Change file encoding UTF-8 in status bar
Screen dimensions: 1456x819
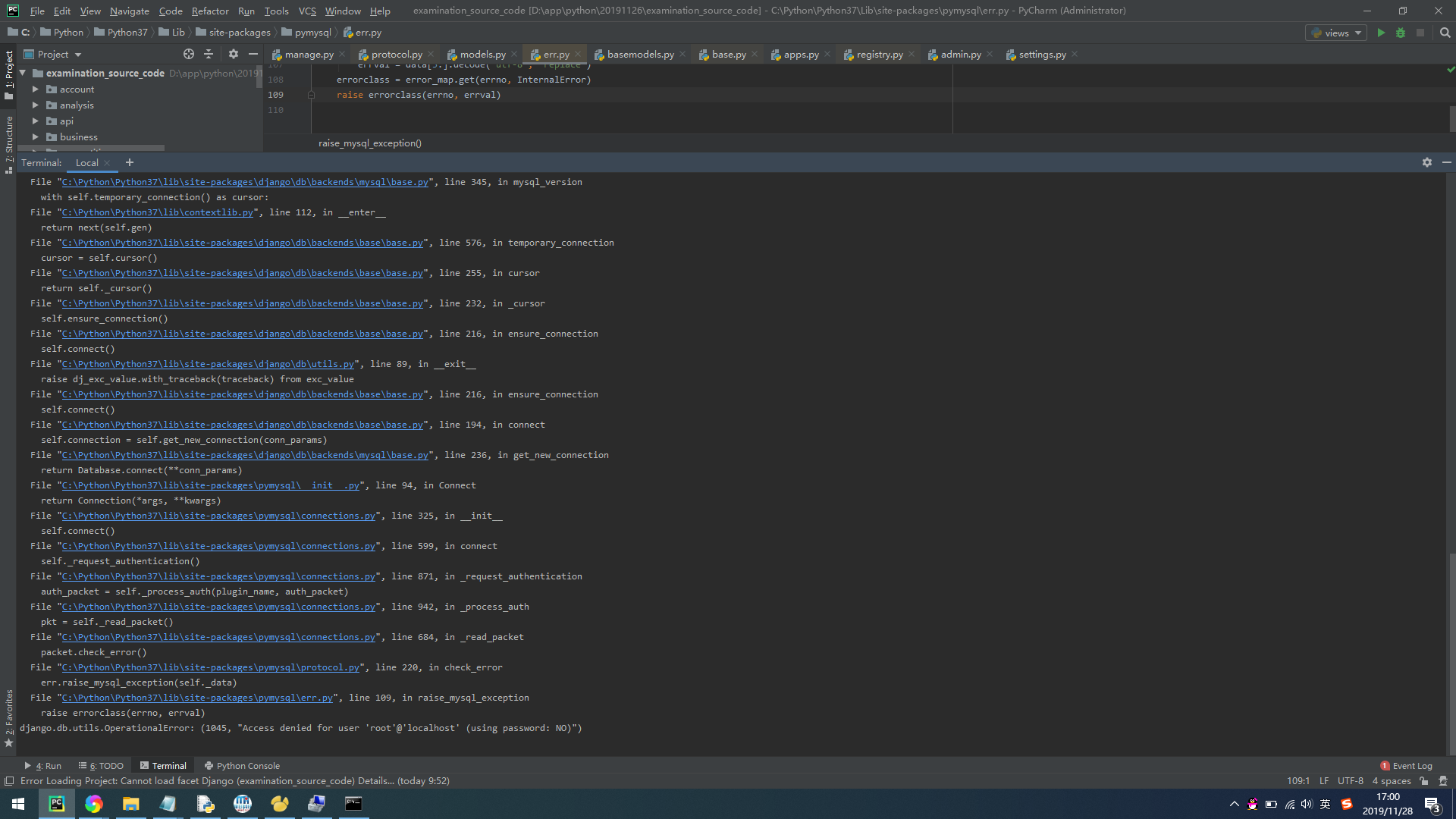[1350, 781]
